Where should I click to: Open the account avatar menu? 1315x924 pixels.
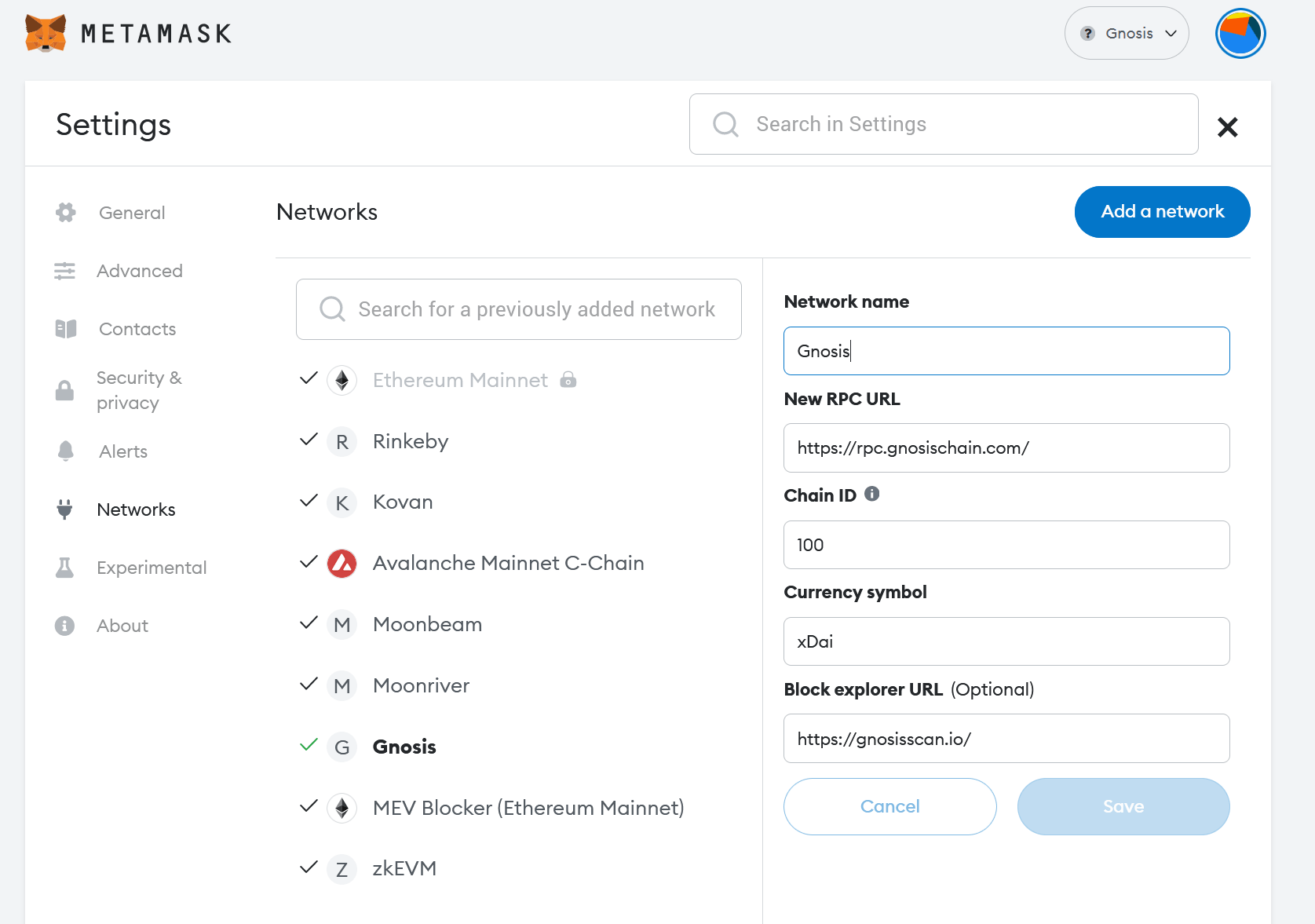coord(1240,34)
